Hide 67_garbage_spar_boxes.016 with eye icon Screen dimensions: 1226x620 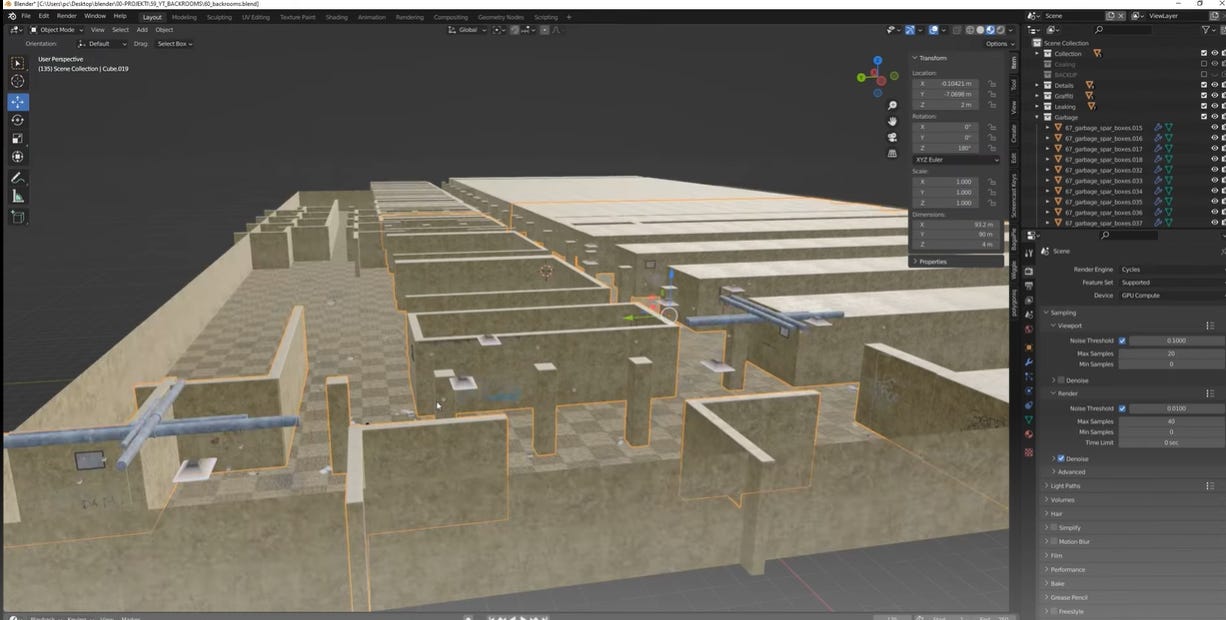(1215, 139)
